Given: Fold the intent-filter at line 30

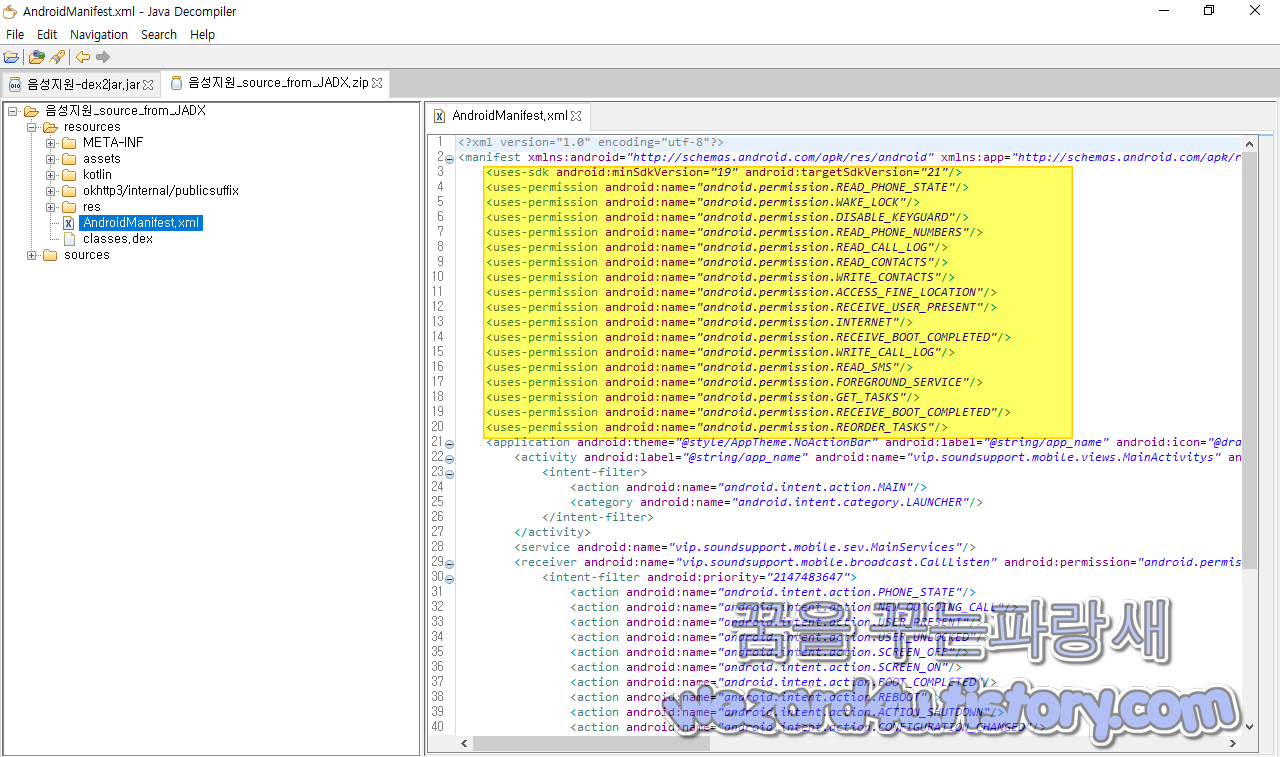Looking at the screenshot, I should pos(449,578).
